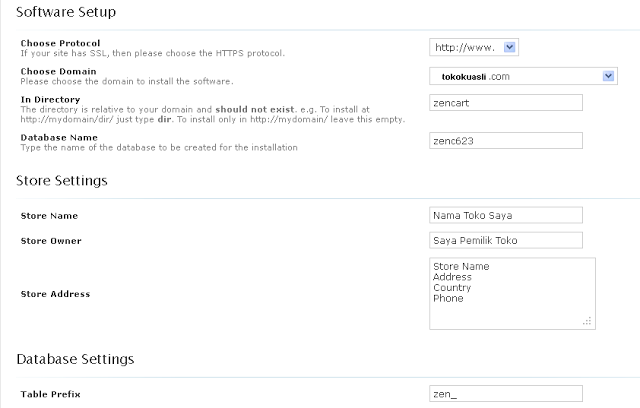Click the In Directory input field
This screenshot has height=408, width=640.
point(505,102)
